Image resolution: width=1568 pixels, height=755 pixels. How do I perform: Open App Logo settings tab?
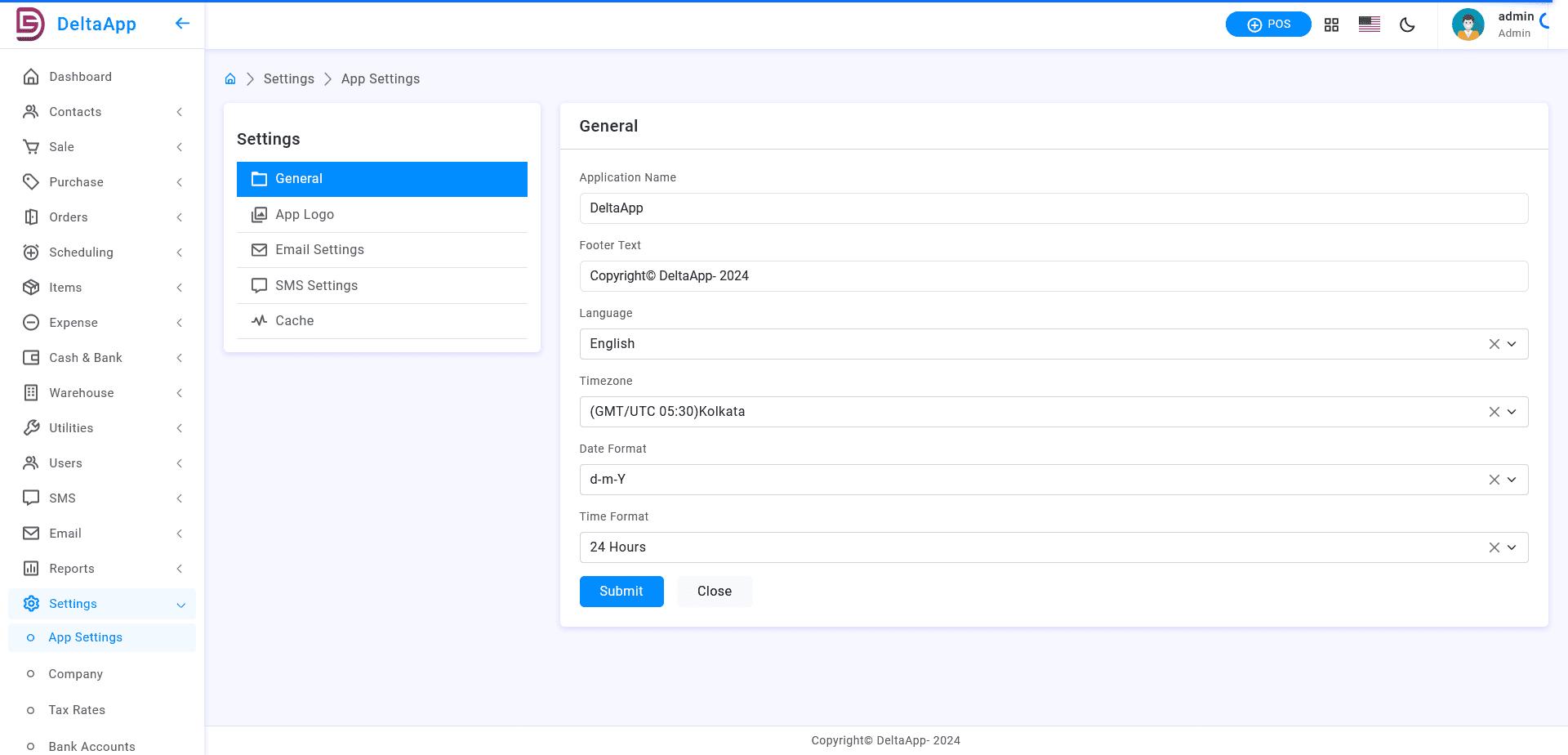pyautogui.click(x=381, y=215)
